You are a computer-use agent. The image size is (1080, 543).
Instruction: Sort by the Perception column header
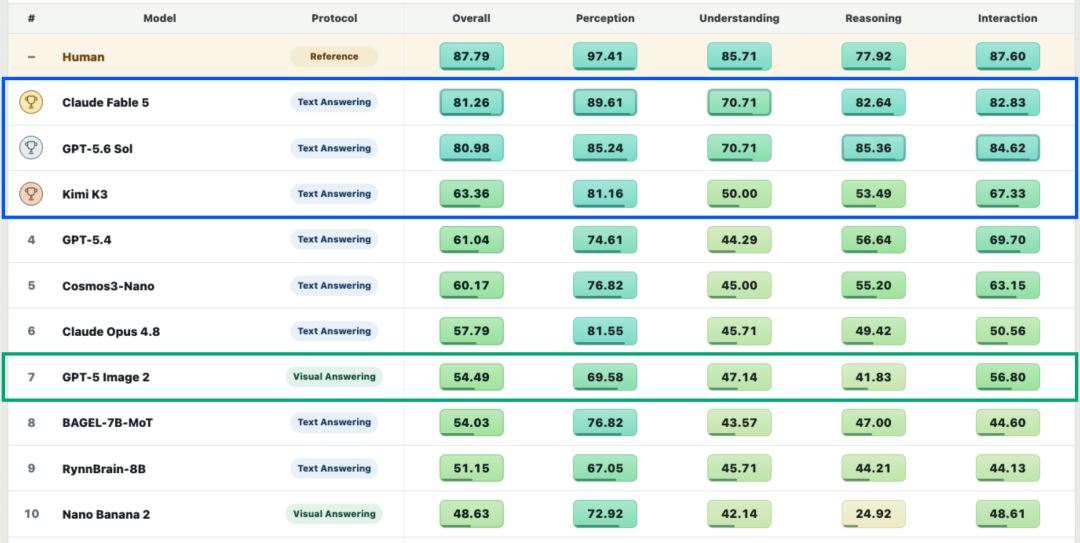(605, 19)
